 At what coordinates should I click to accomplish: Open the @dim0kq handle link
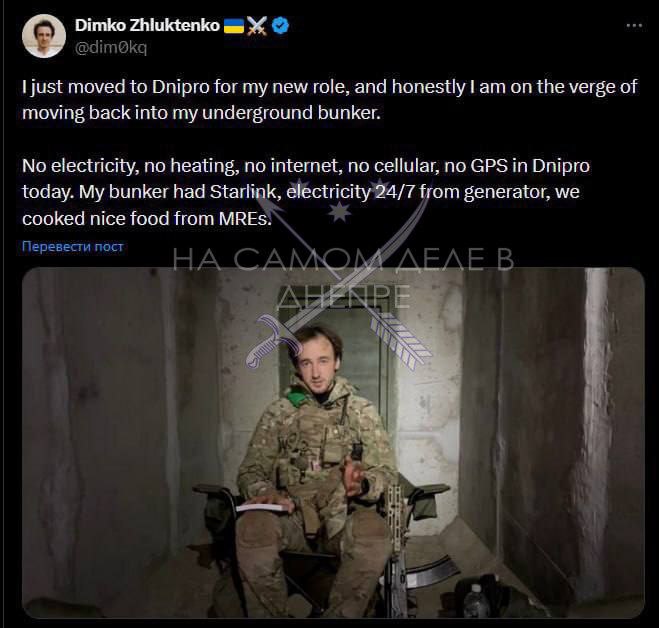(111, 47)
